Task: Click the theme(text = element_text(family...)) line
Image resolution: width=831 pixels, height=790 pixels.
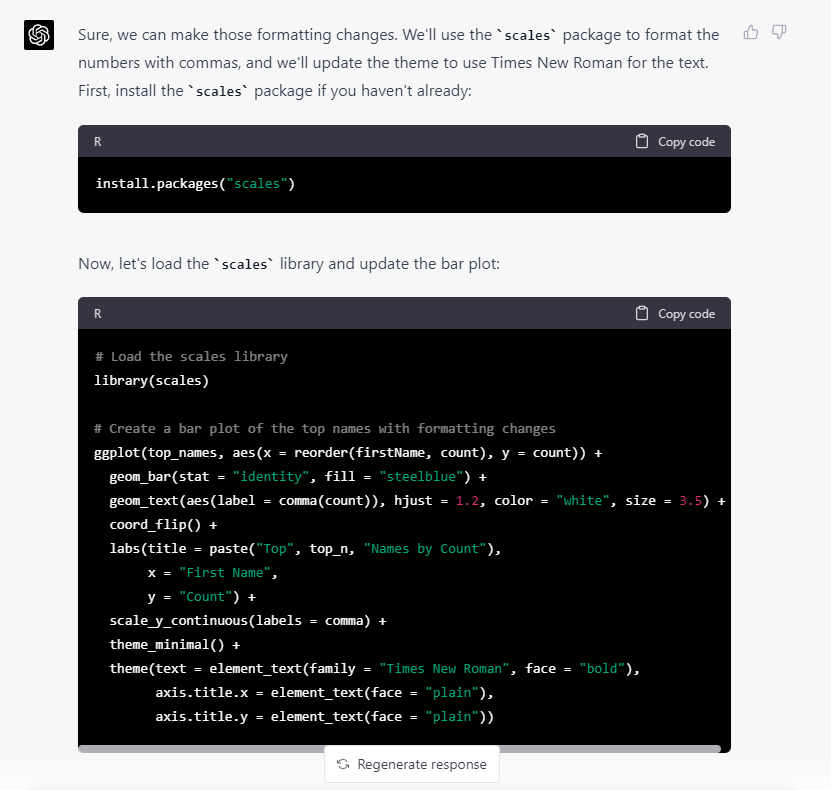Action: [375, 669]
